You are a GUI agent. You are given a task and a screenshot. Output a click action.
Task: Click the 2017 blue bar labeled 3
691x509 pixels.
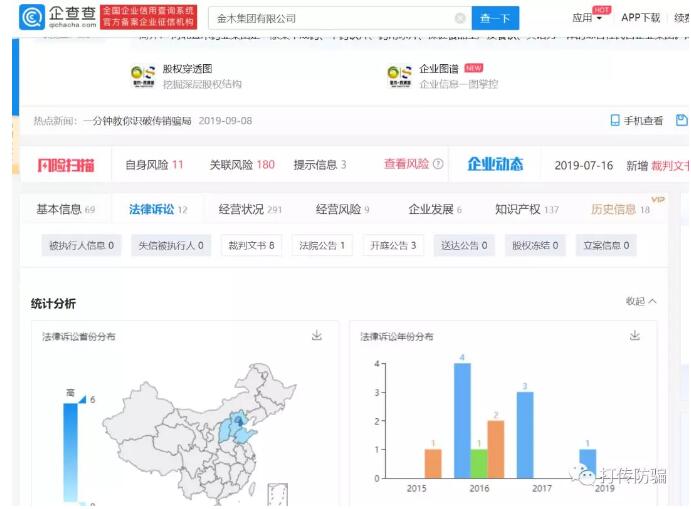point(525,435)
